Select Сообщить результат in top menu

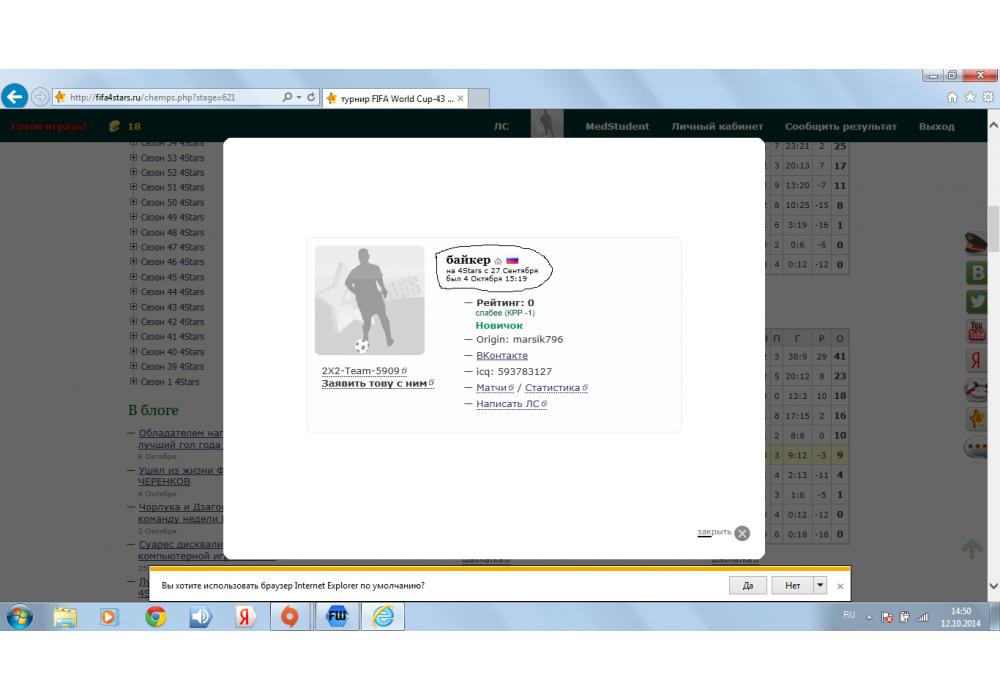[x=840, y=127]
